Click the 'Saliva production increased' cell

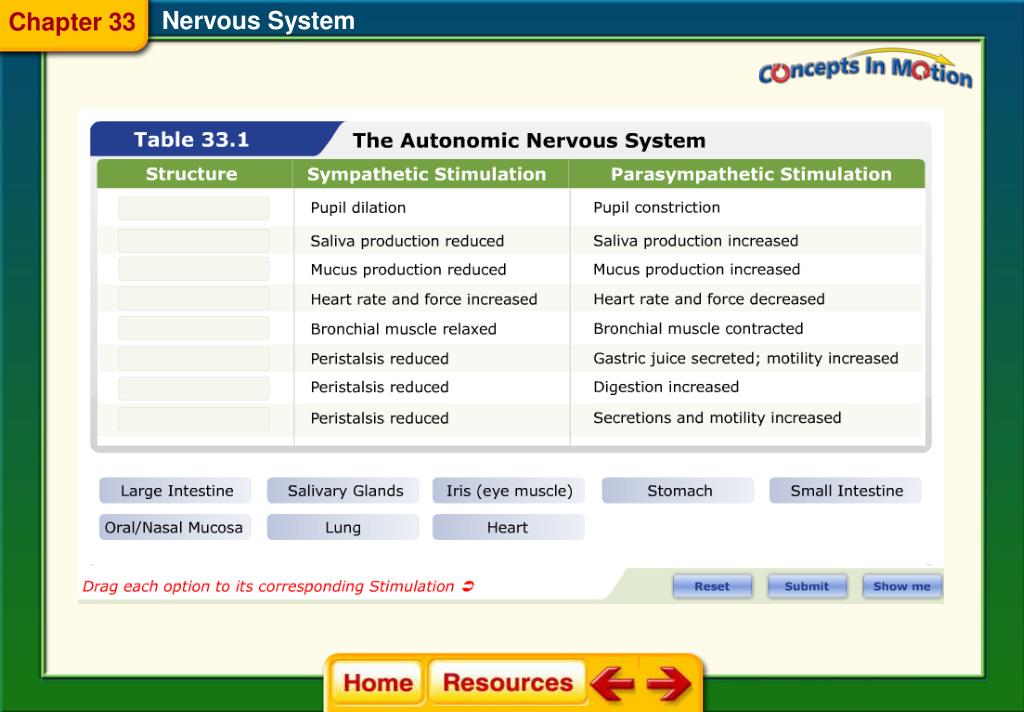coord(696,240)
